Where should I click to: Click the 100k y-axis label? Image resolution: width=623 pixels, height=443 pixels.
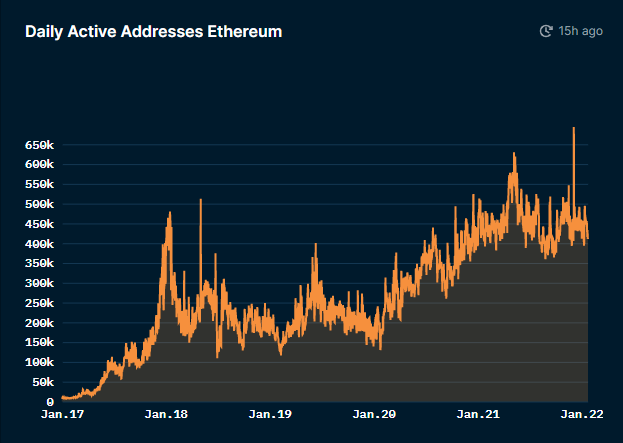(x=39, y=362)
